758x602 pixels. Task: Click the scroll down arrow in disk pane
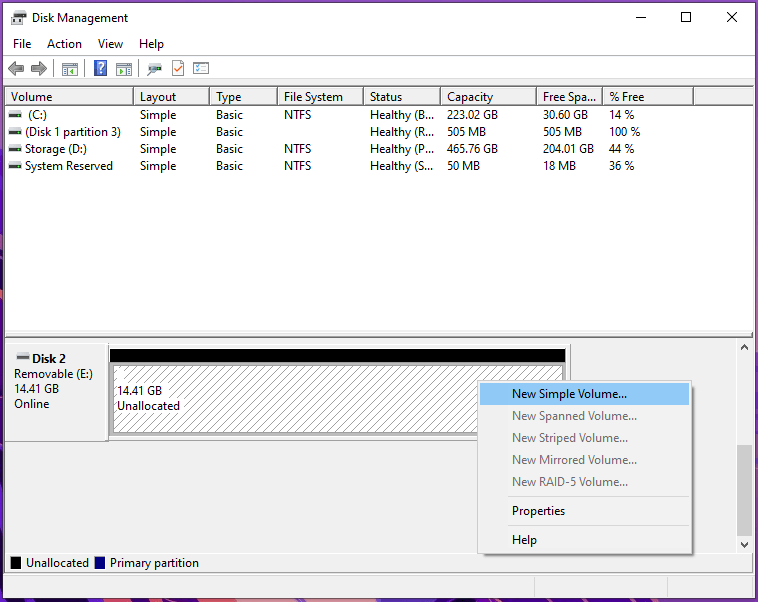point(744,545)
